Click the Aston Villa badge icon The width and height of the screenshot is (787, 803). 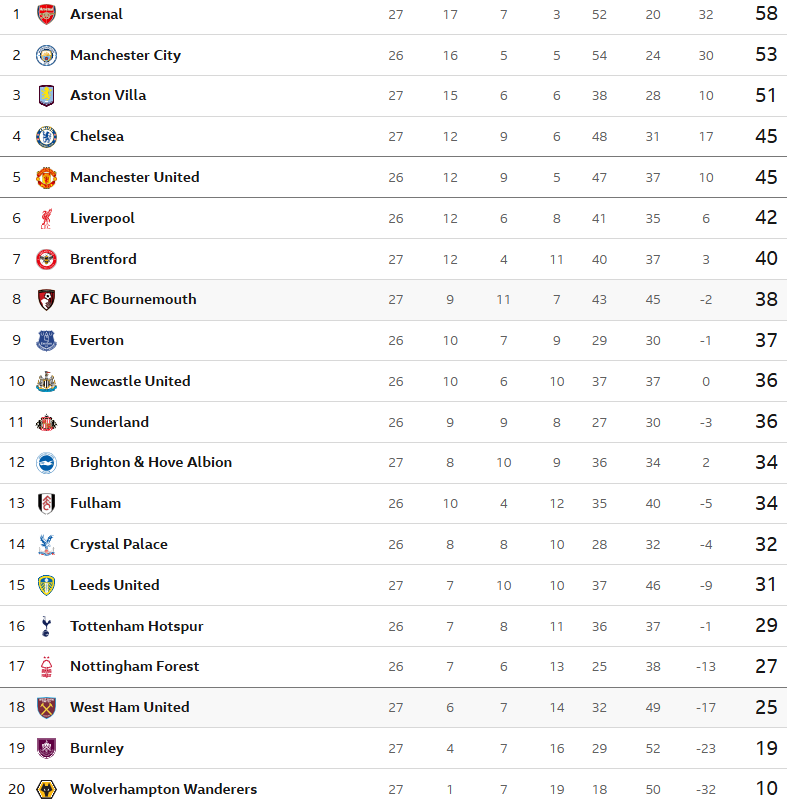click(46, 96)
